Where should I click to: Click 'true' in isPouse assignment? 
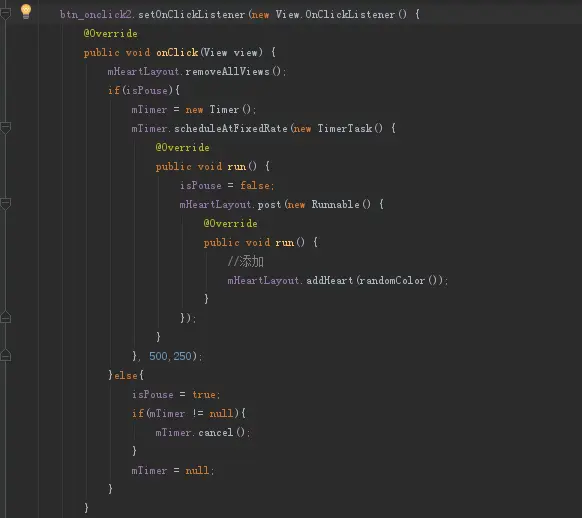pos(203,394)
